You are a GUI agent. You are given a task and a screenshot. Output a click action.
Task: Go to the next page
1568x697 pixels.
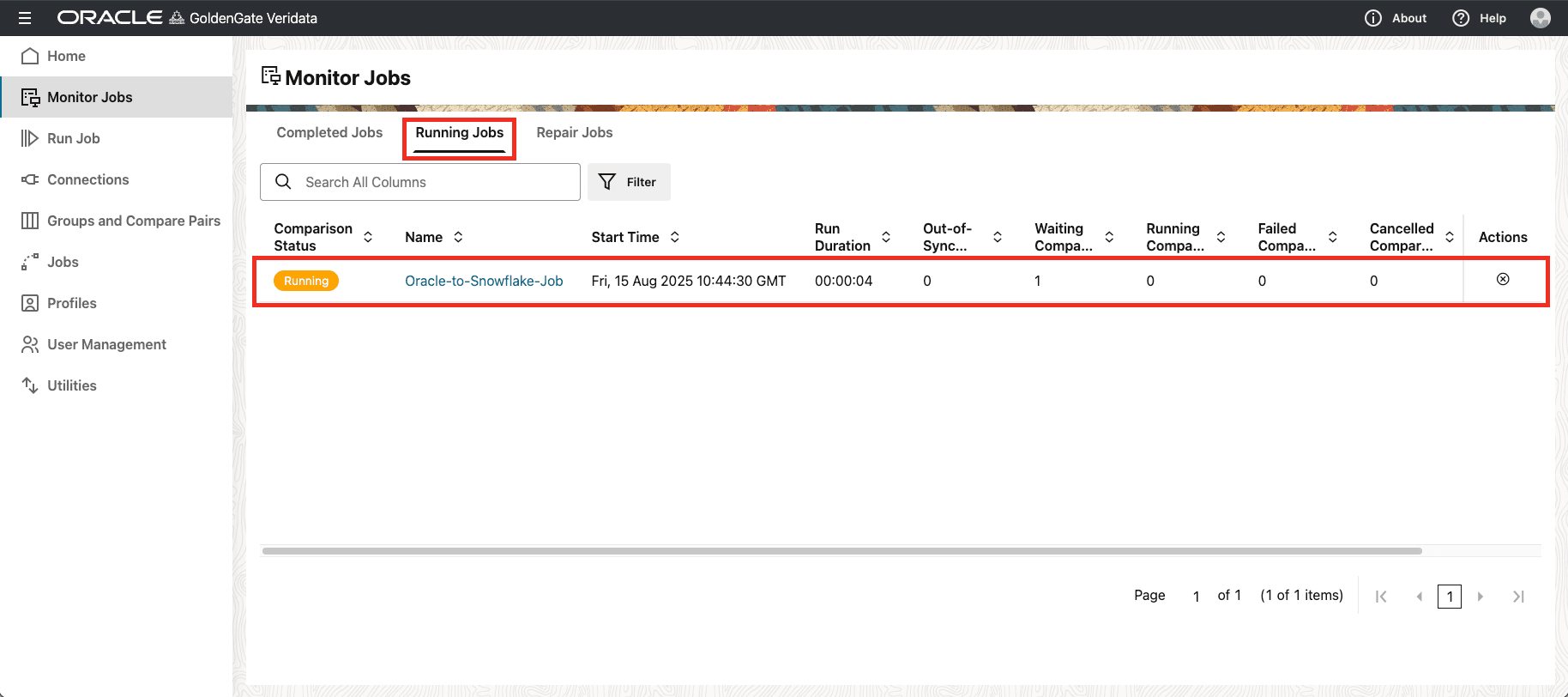point(1480,597)
